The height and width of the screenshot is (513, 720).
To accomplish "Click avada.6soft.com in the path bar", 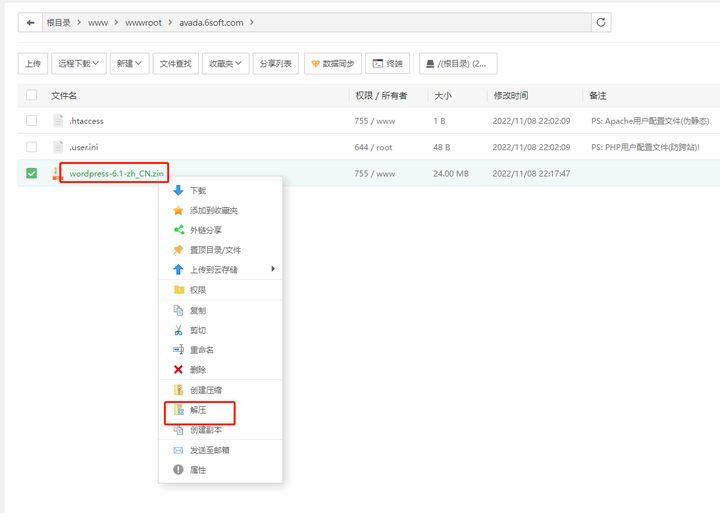I will pos(211,23).
